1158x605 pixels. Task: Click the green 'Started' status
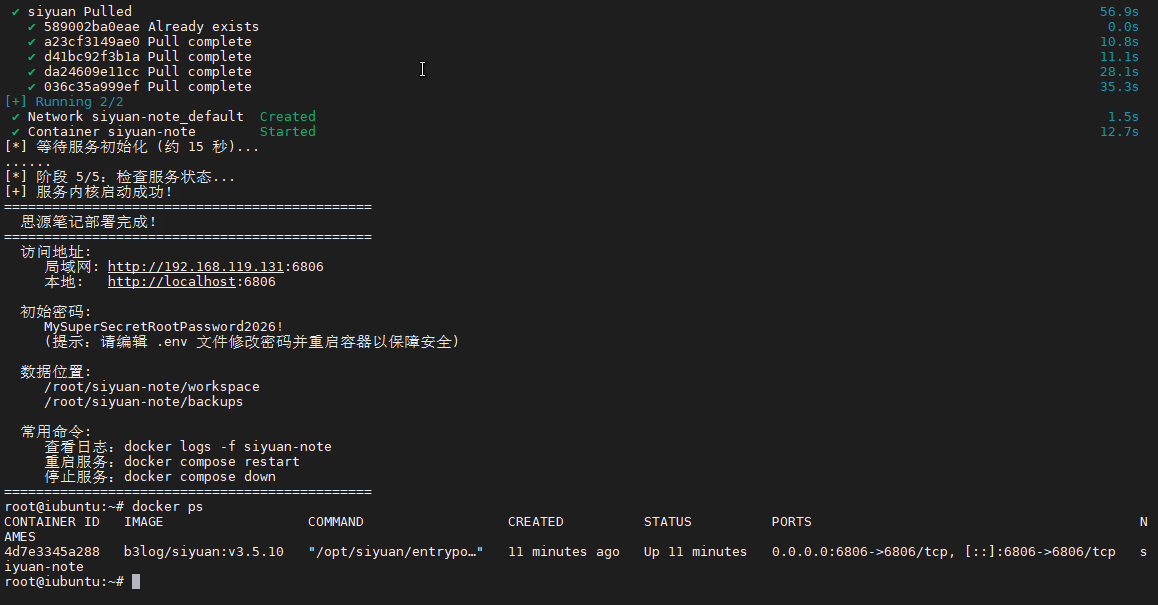(287, 131)
